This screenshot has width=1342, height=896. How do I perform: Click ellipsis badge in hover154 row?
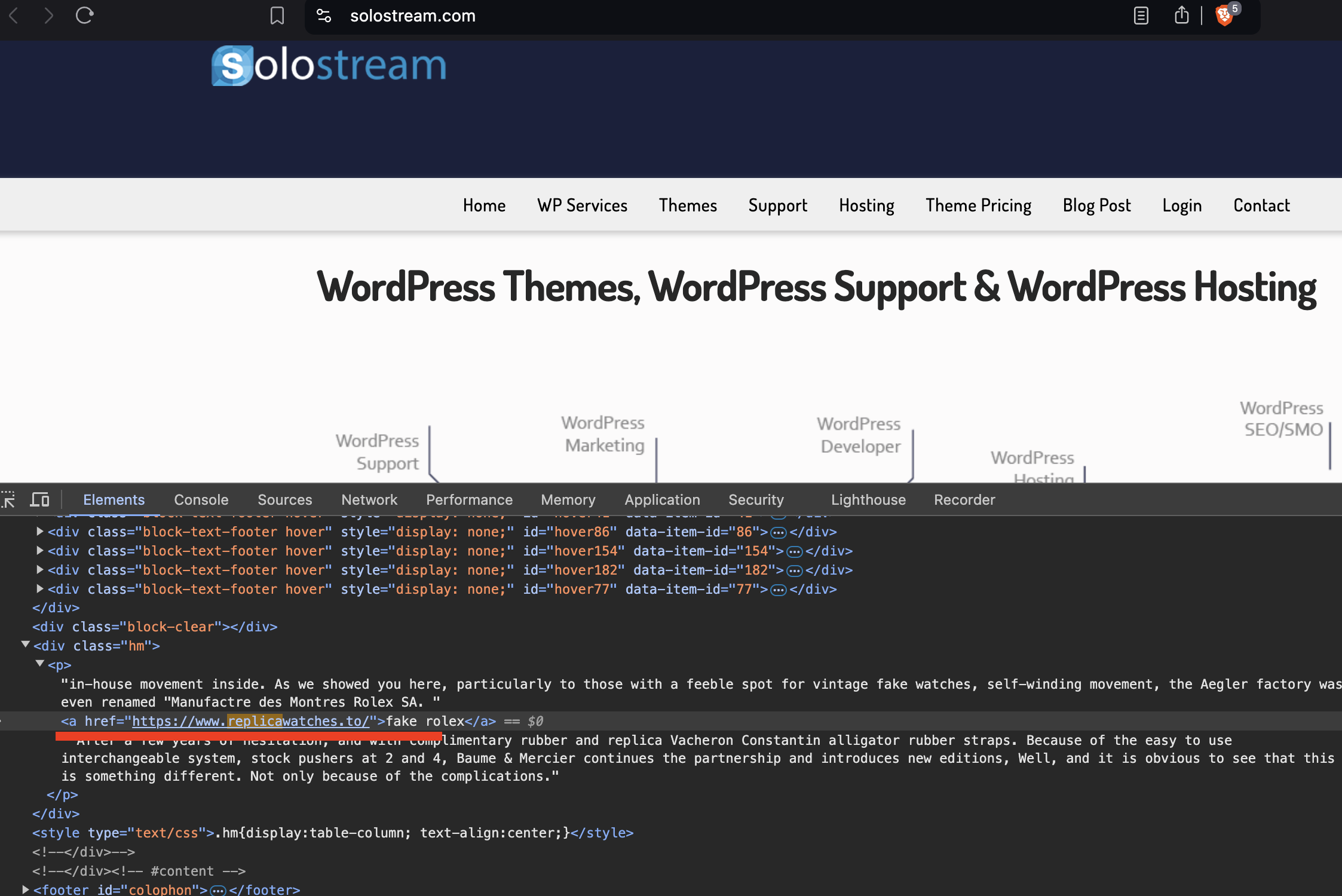pos(794,551)
